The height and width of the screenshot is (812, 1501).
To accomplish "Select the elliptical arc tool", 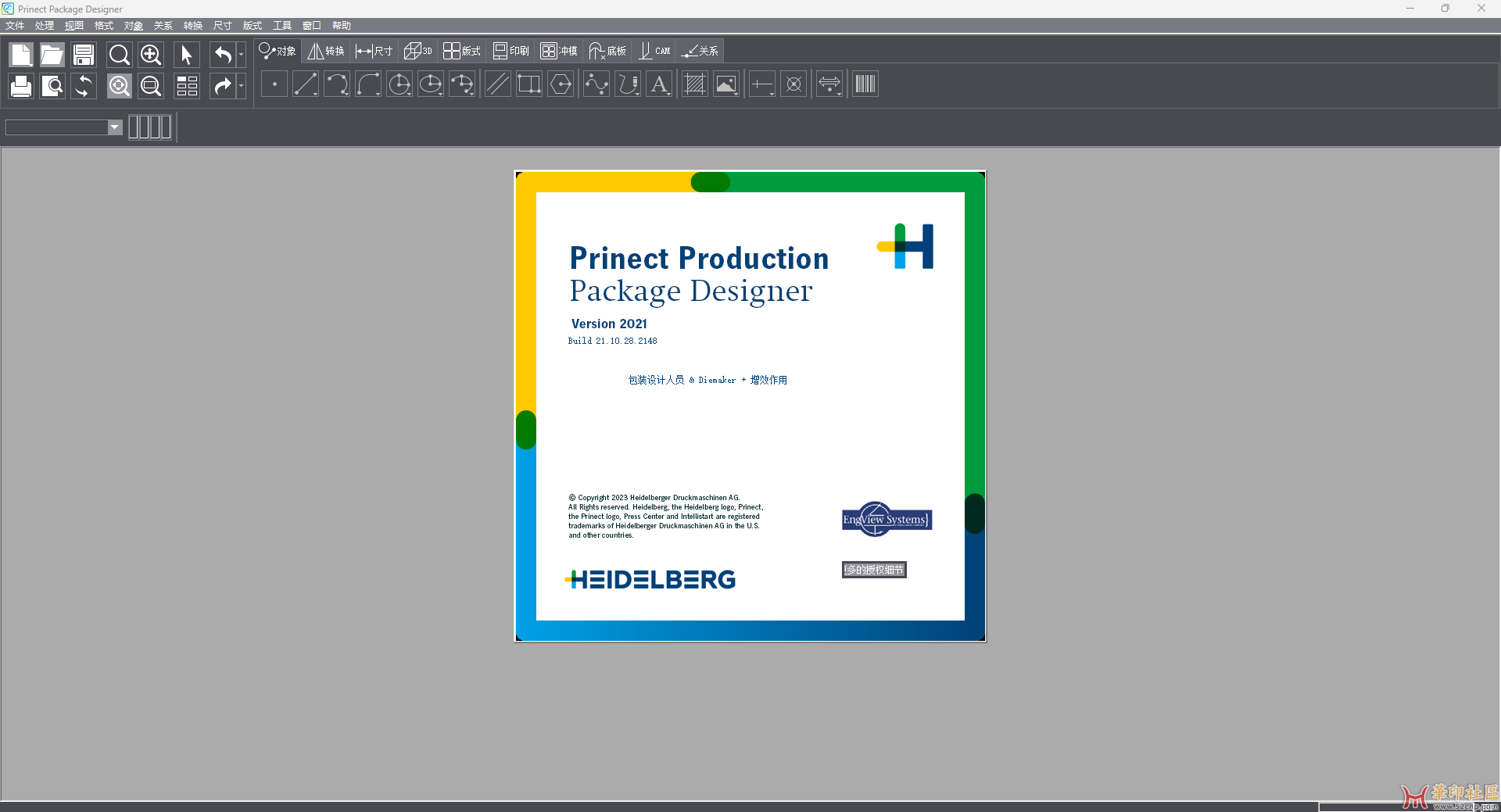I will [462, 84].
